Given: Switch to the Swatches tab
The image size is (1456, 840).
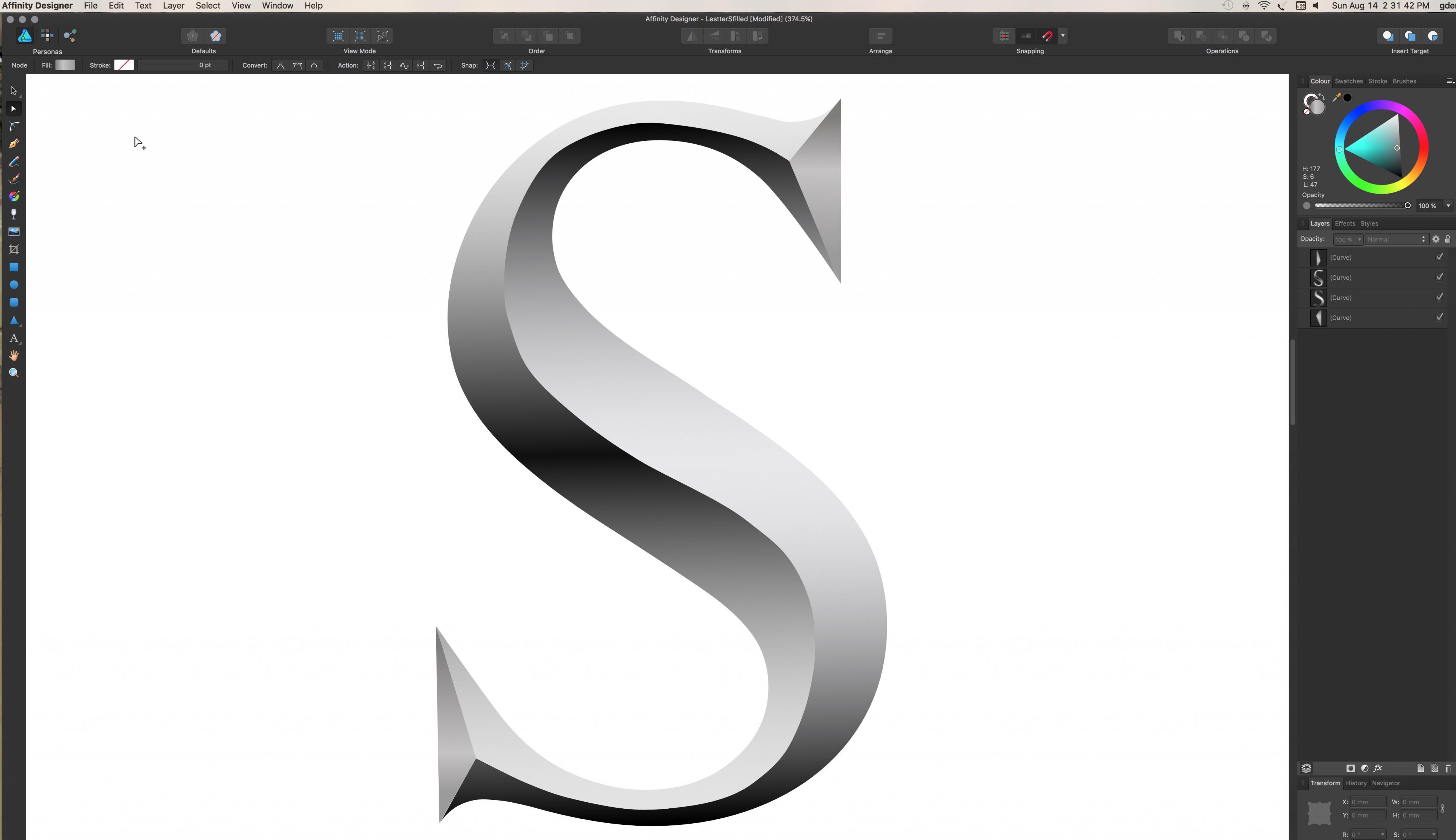Looking at the screenshot, I should tap(1348, 81).
